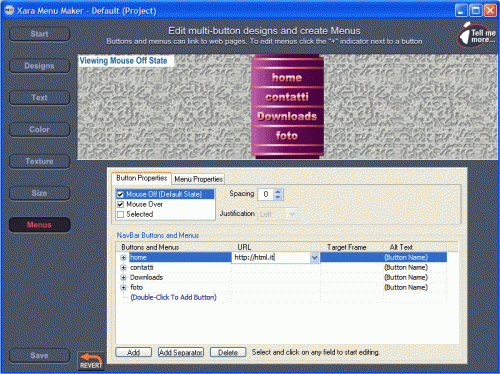
Task: Click the Delete button
Action: (x=228, y=352)
